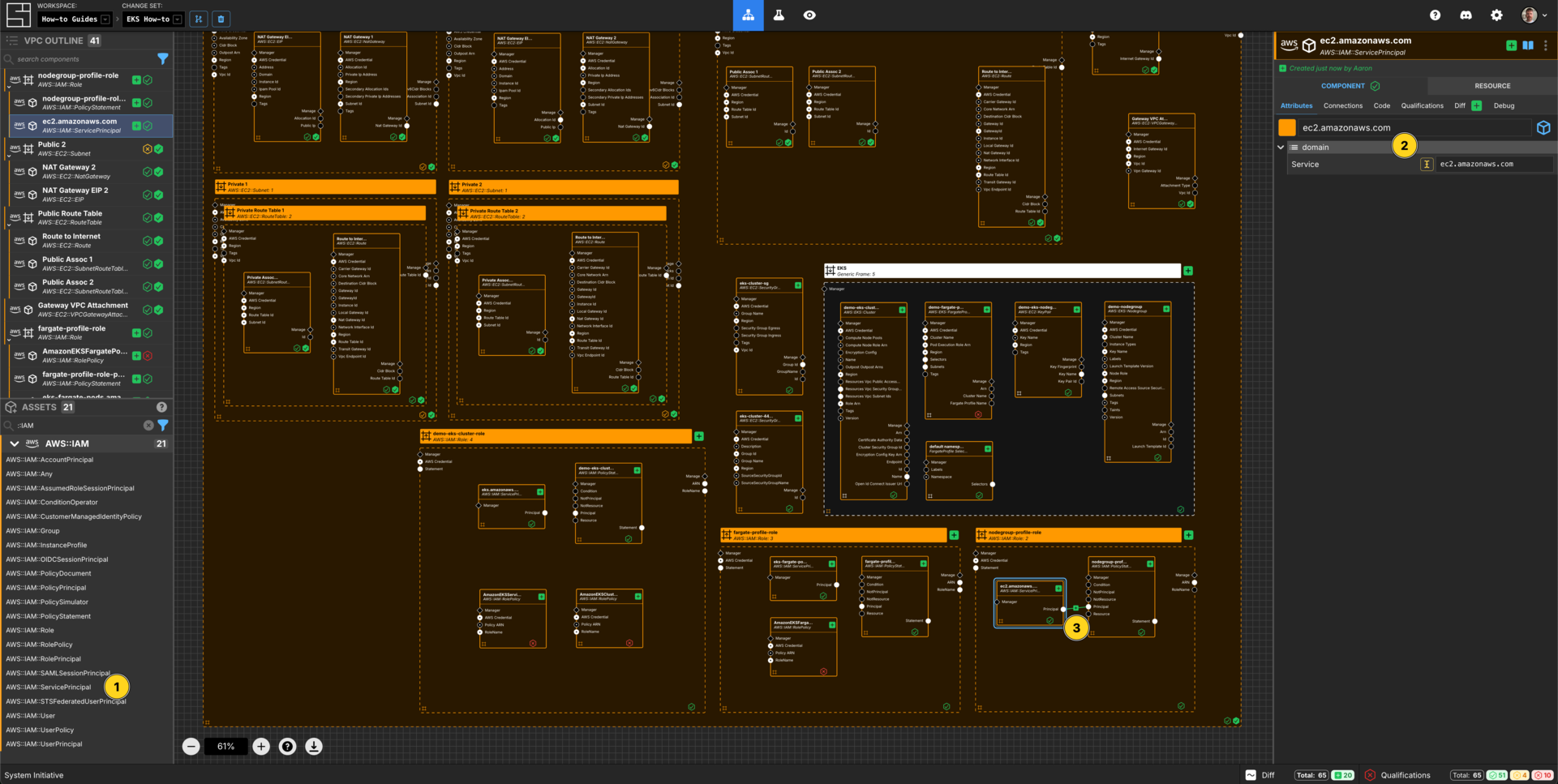Open the Connections tab

[1343, 105]
